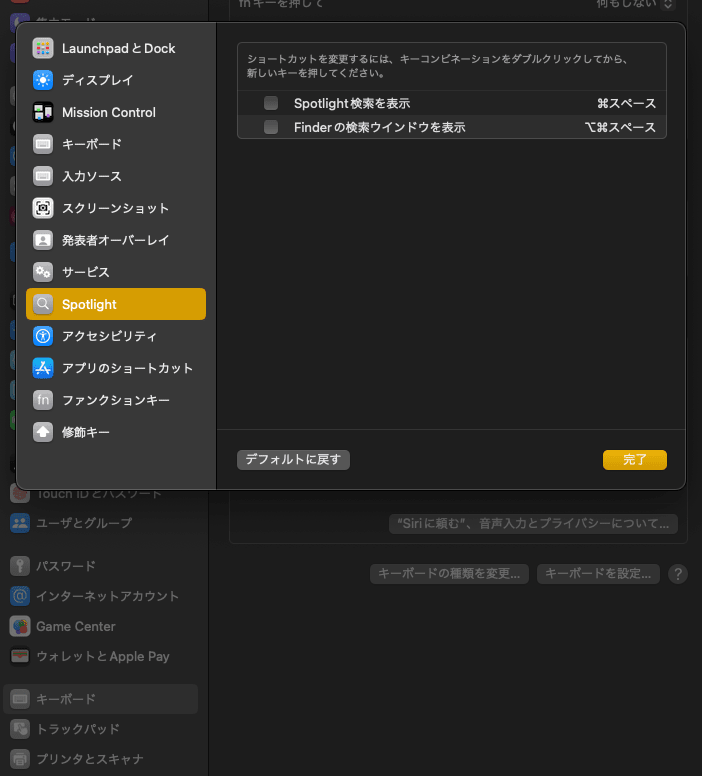Select 入力ソース in the shortcuts list

point(116,176)
